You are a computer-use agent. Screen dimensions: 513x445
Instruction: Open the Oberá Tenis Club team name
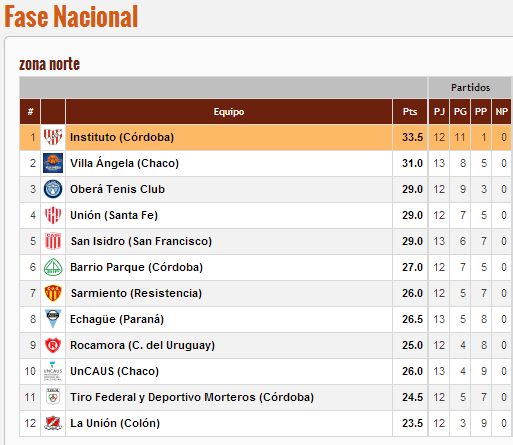click(117, 189)
